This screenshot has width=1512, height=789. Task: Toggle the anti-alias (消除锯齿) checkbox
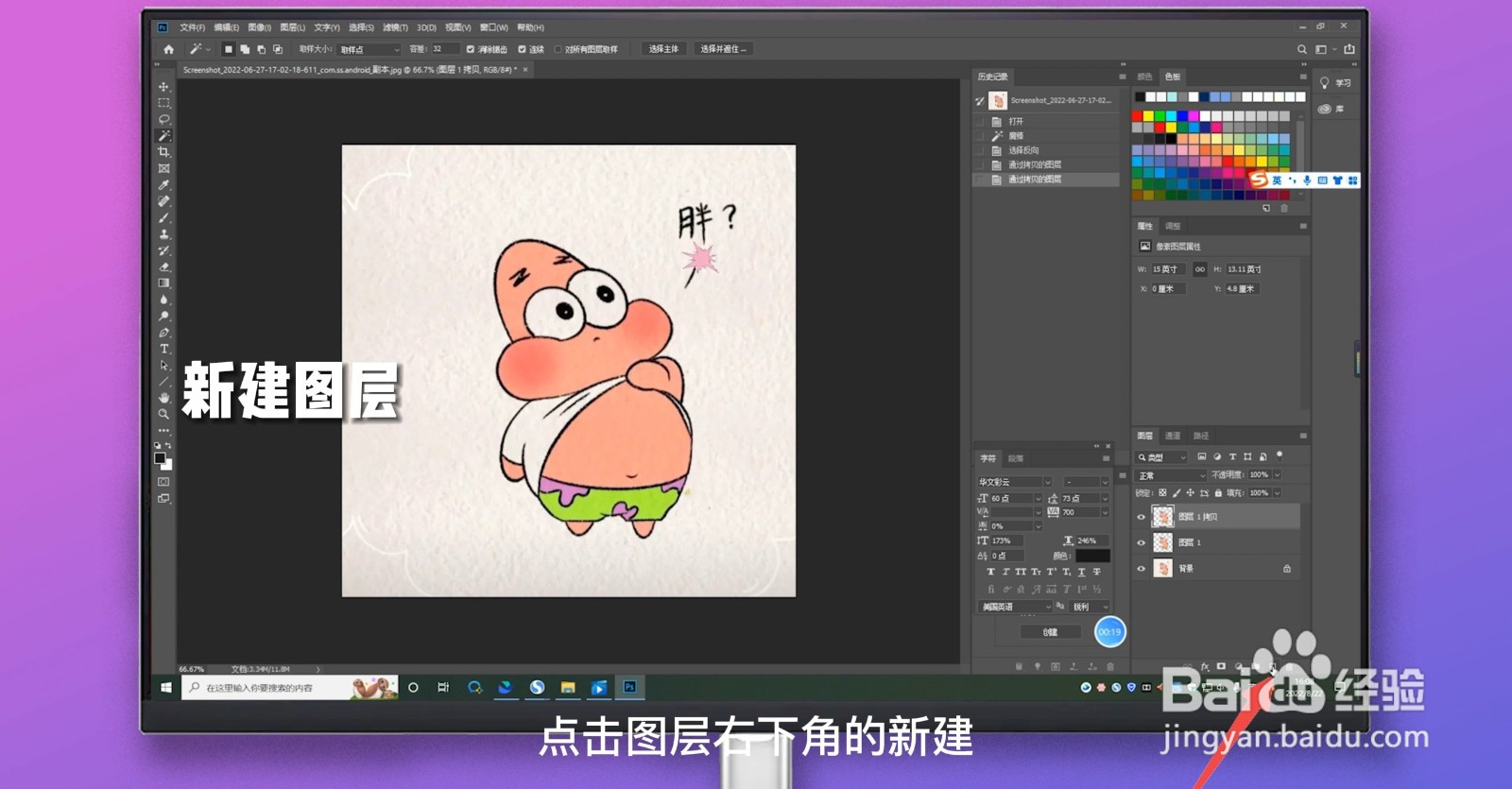(x=470, y=49)
